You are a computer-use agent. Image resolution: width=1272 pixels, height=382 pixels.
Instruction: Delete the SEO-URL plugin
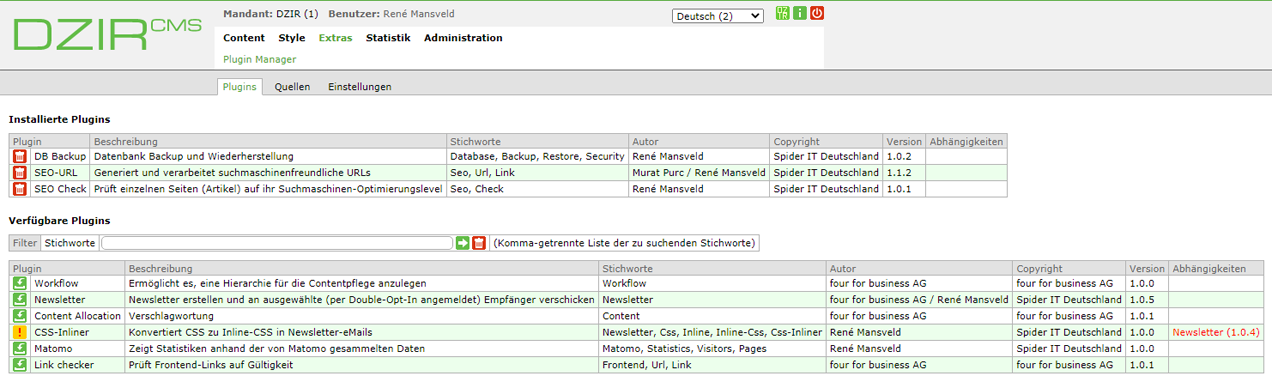point(19,173)
